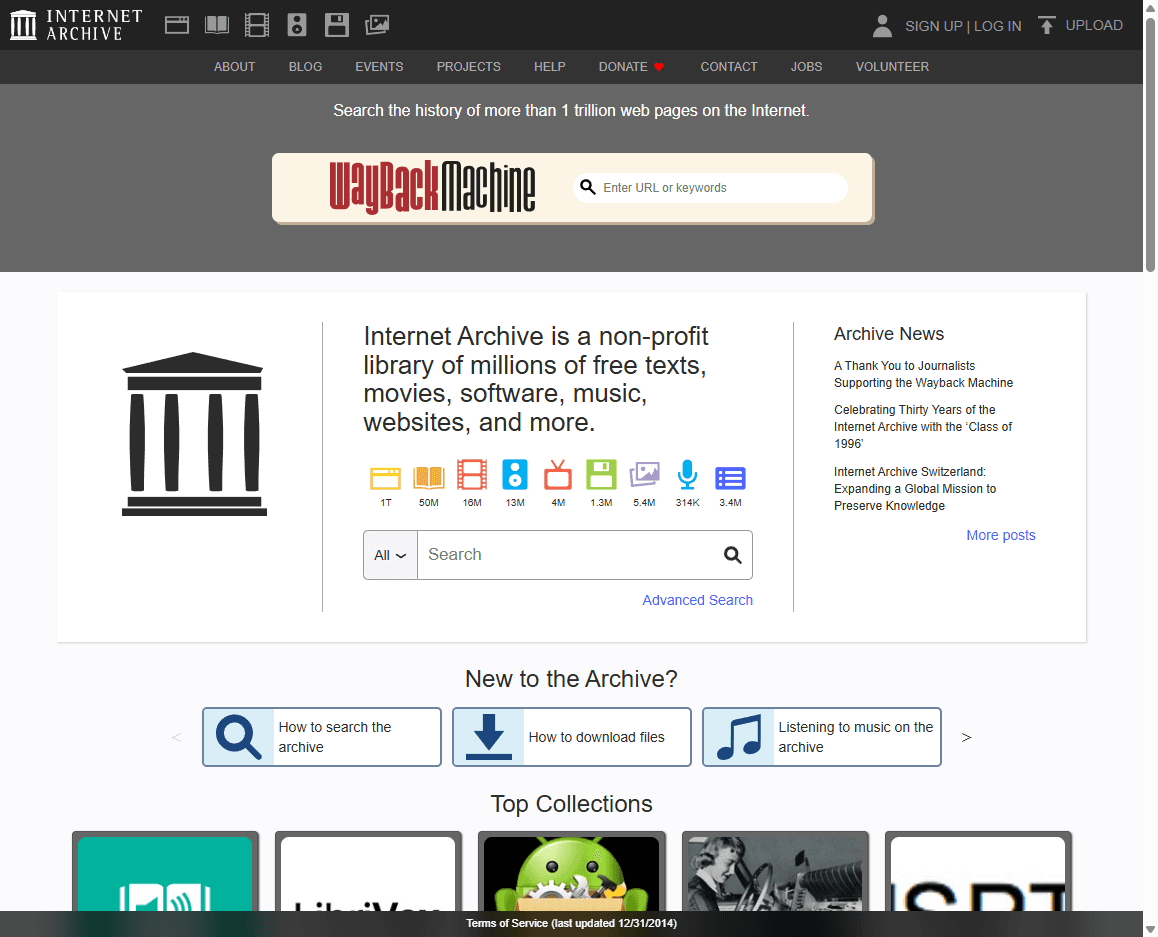Show previous onboarding cards arrow
Screen dimensions: 1158x937
(176, 737)
